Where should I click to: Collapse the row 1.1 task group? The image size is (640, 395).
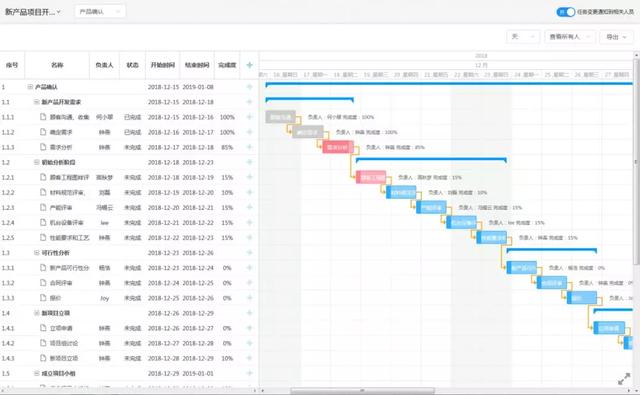tap(37, 102)
